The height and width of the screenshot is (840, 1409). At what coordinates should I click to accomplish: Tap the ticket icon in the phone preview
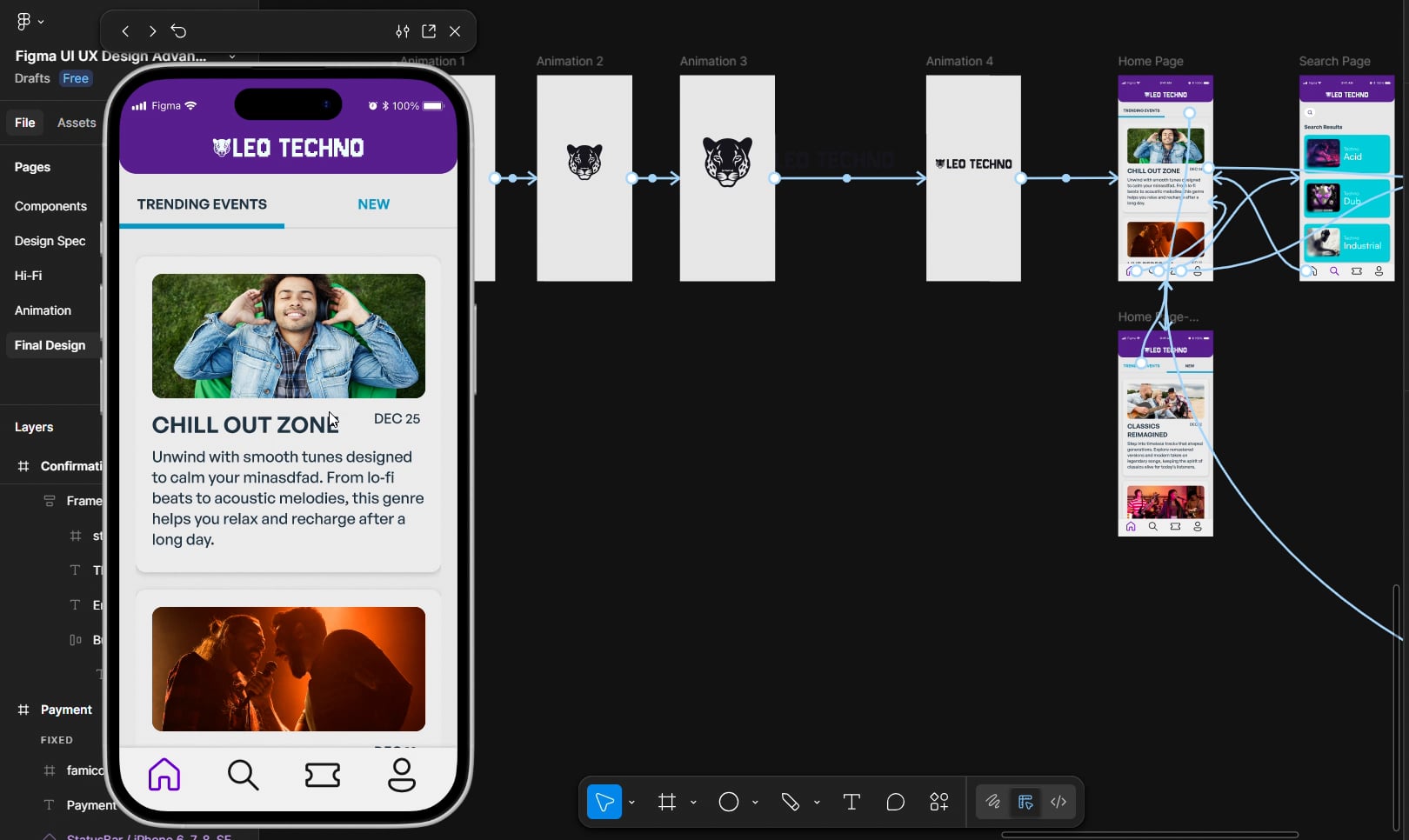(323, 774)
